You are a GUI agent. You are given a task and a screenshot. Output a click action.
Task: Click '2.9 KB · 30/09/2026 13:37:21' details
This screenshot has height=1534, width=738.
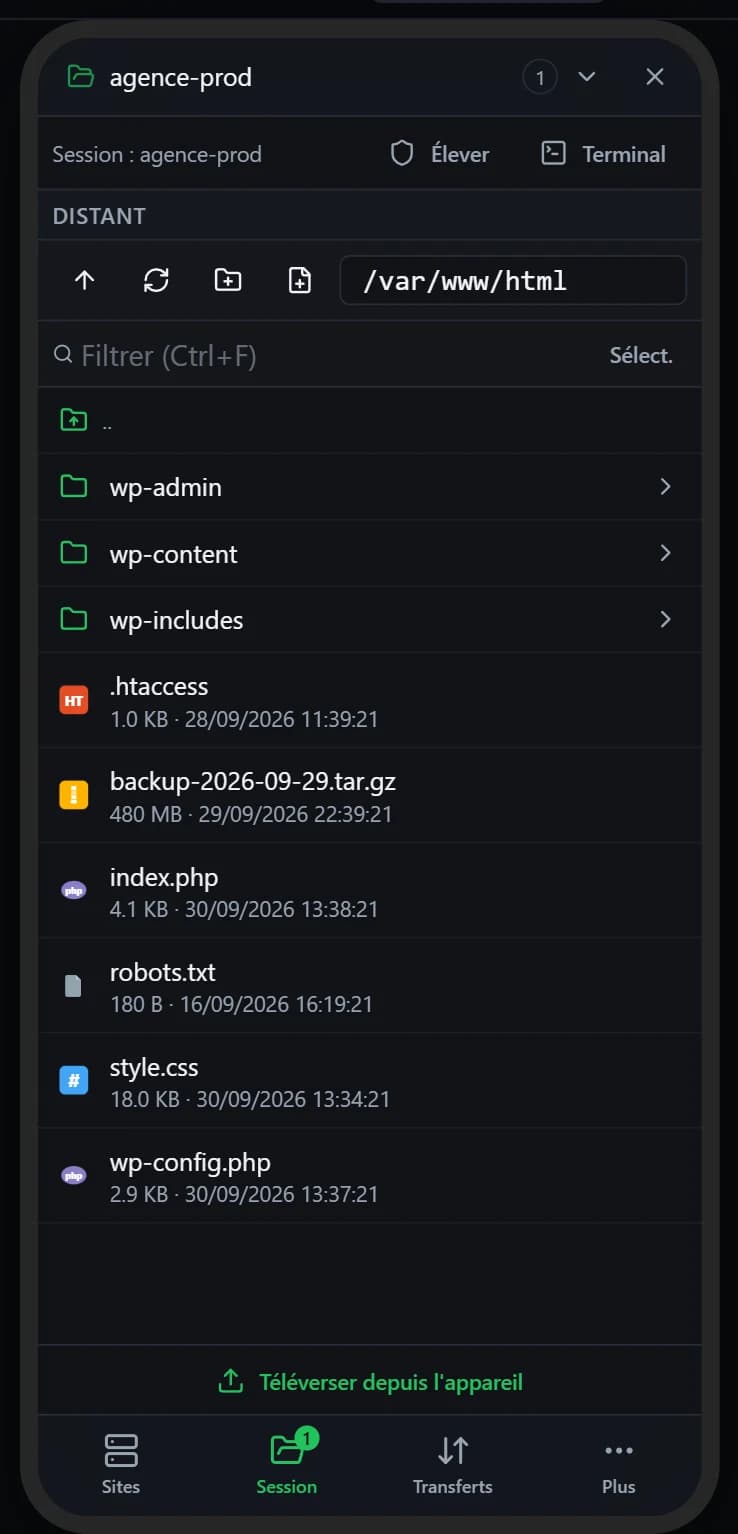[244, 1194]
